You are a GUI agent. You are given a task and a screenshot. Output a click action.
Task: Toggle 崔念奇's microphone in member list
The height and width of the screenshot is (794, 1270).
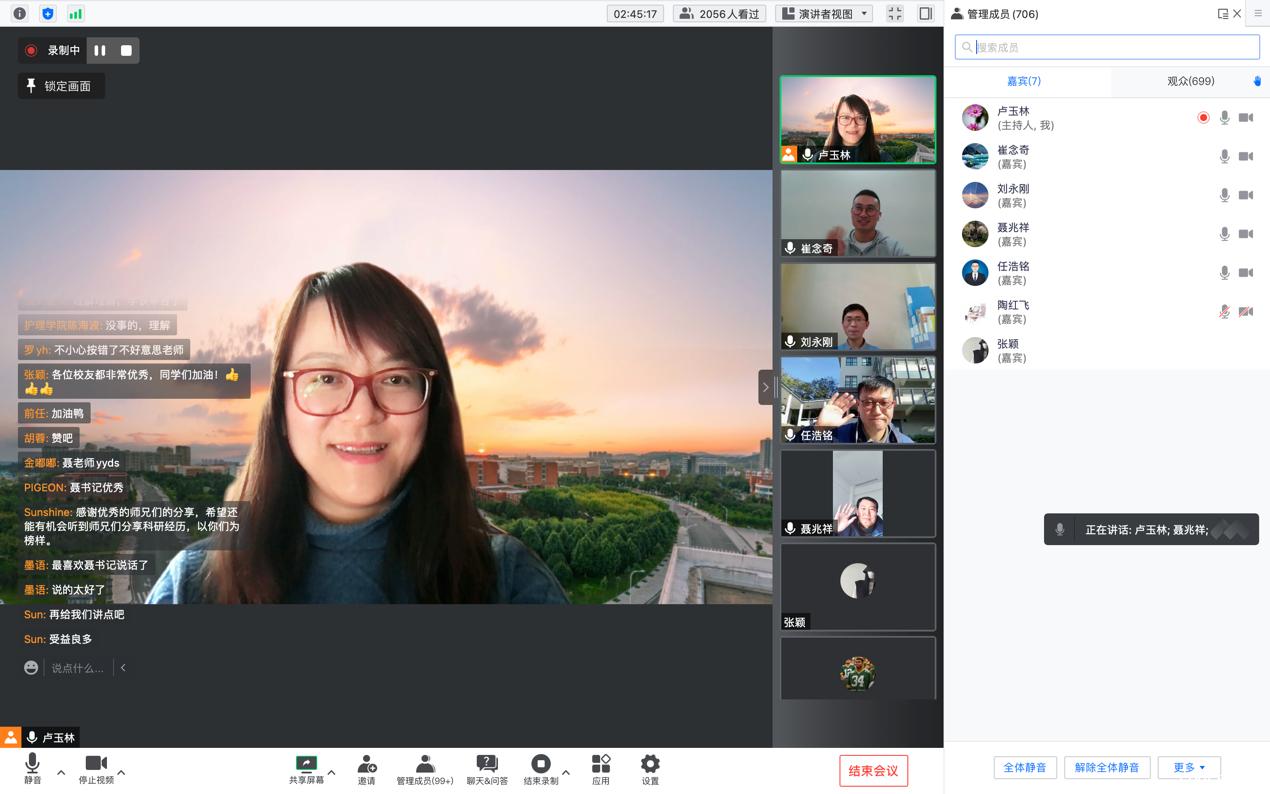coord(1224,157)
